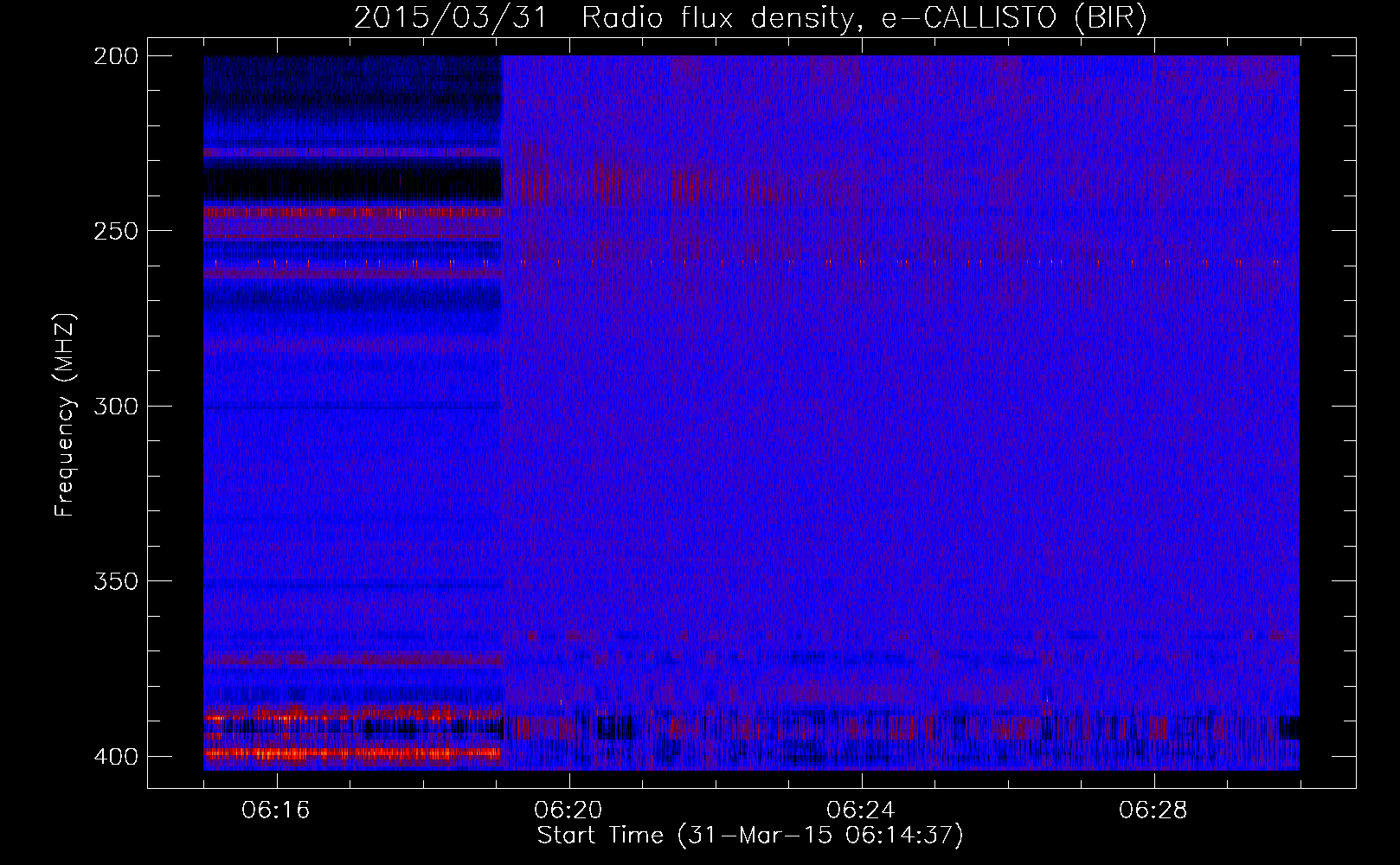Click the 300 frequency tick label
Image resolution: width=1400 pixels, height=865 pixels.
click(116, 406)
